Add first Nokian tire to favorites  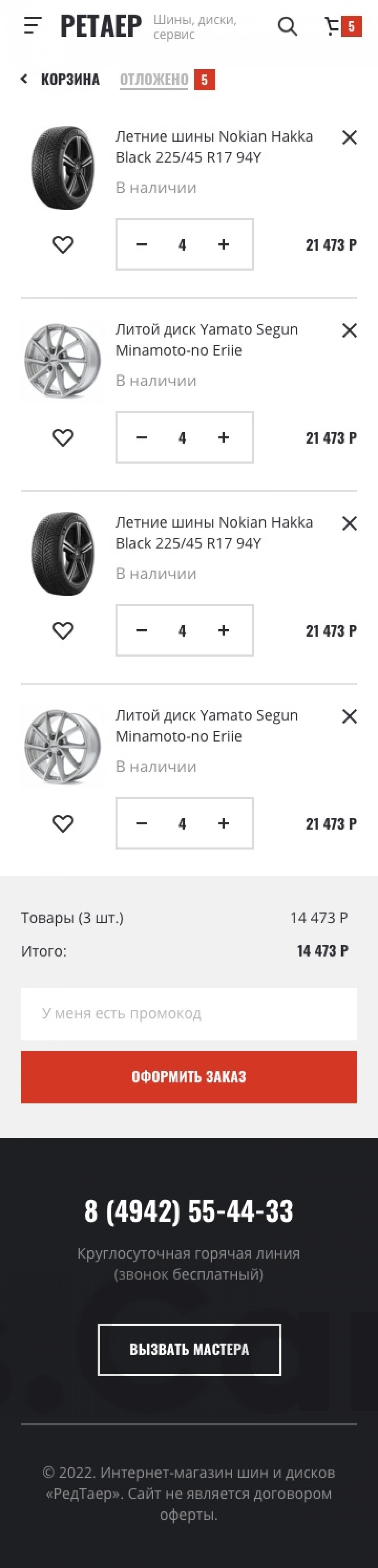(x=63, y=245)
